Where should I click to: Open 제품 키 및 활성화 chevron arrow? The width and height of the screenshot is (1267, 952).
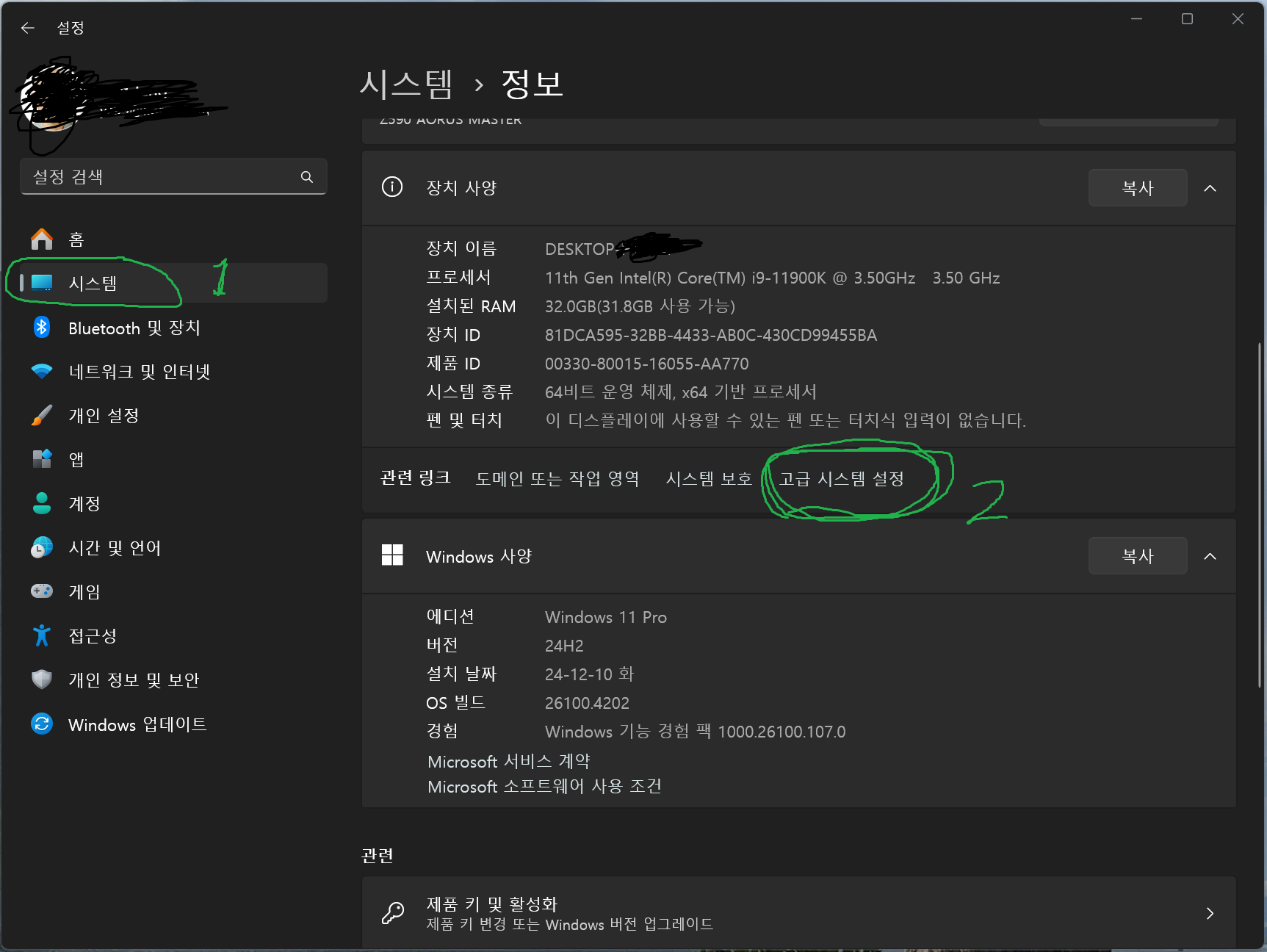click(1210, 913)
